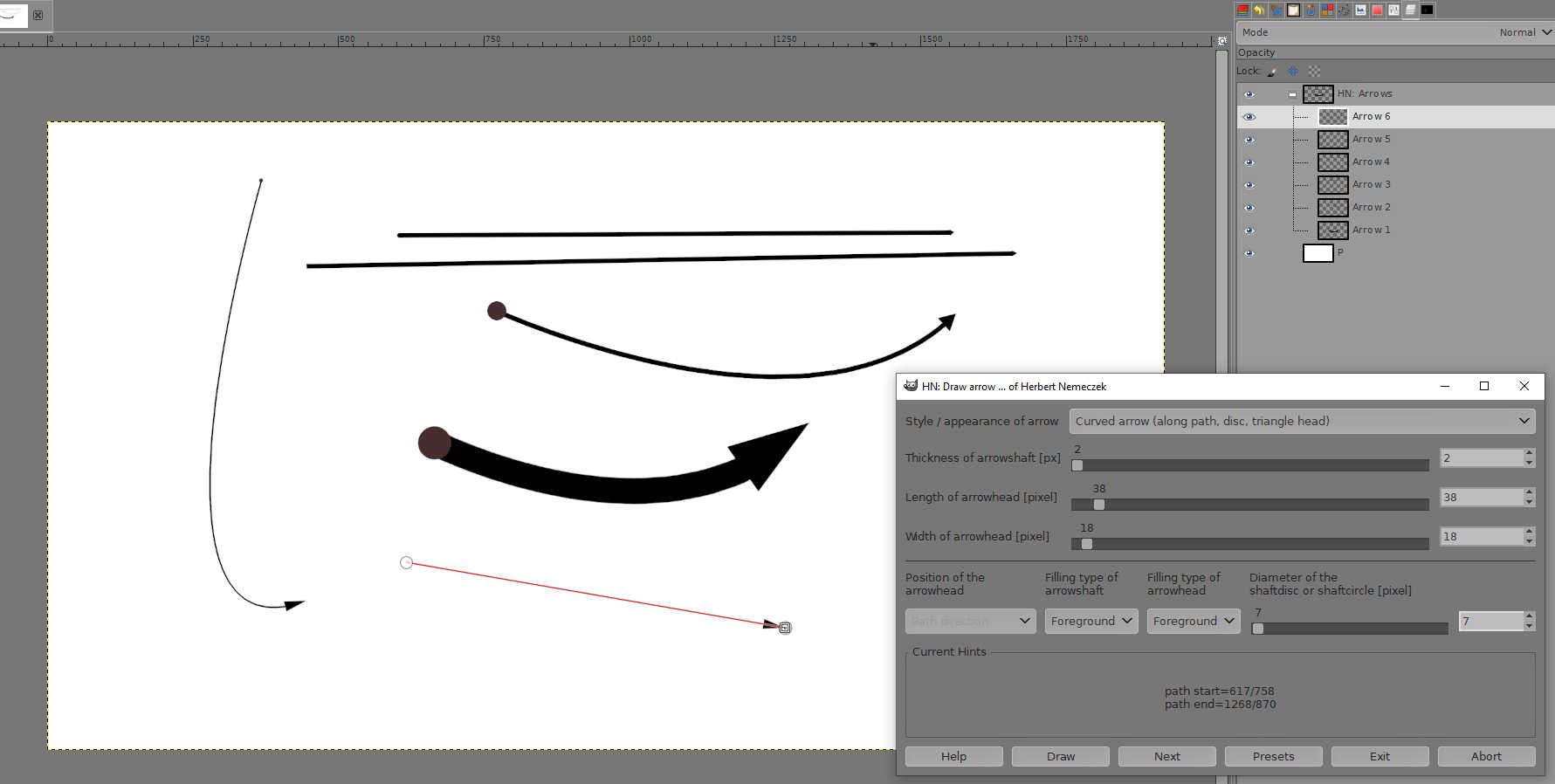
Task: Click the lock position move icon
Action: pos(1293,72)
